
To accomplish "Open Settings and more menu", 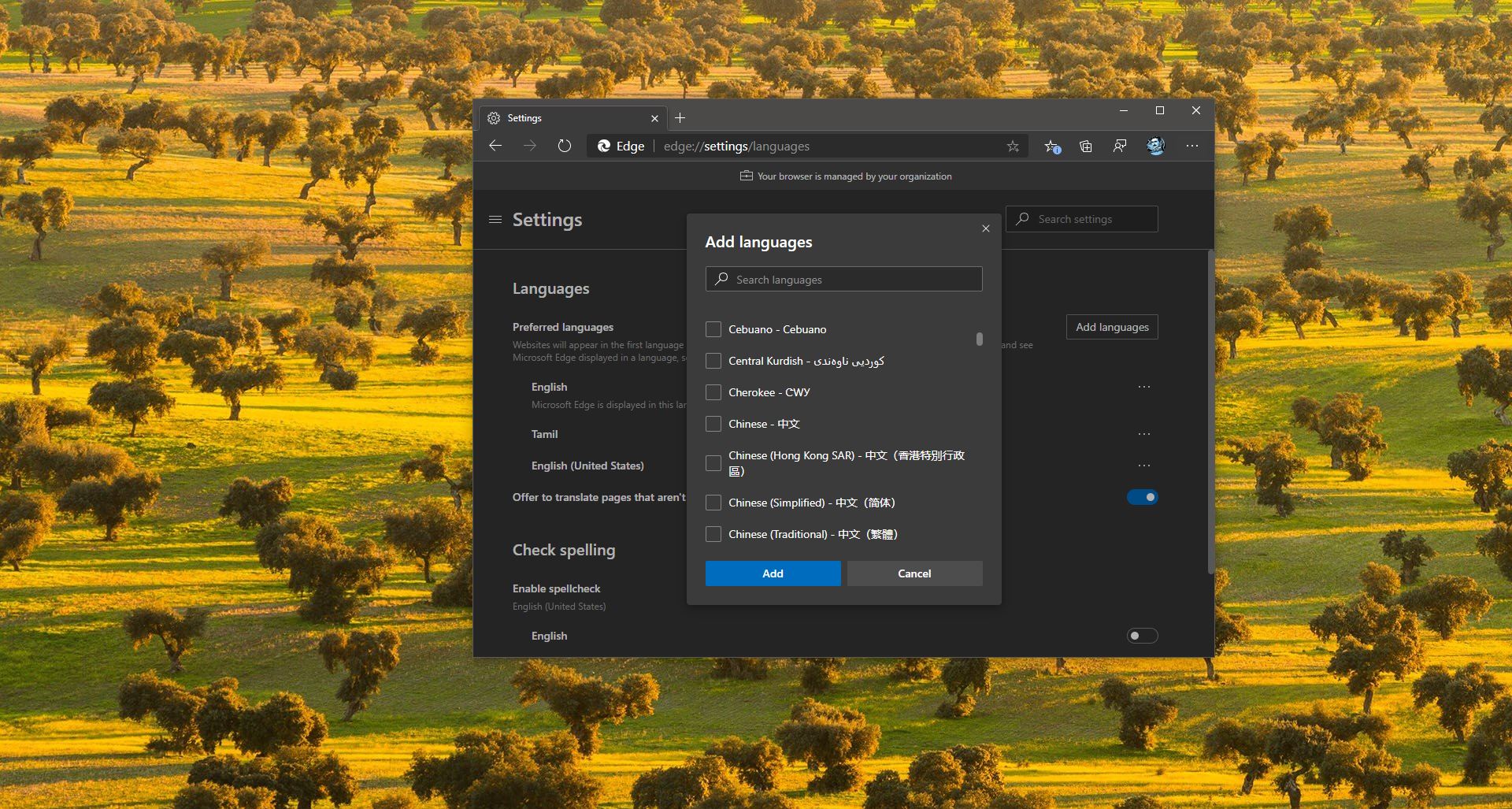I will [x=1192, y=146].
